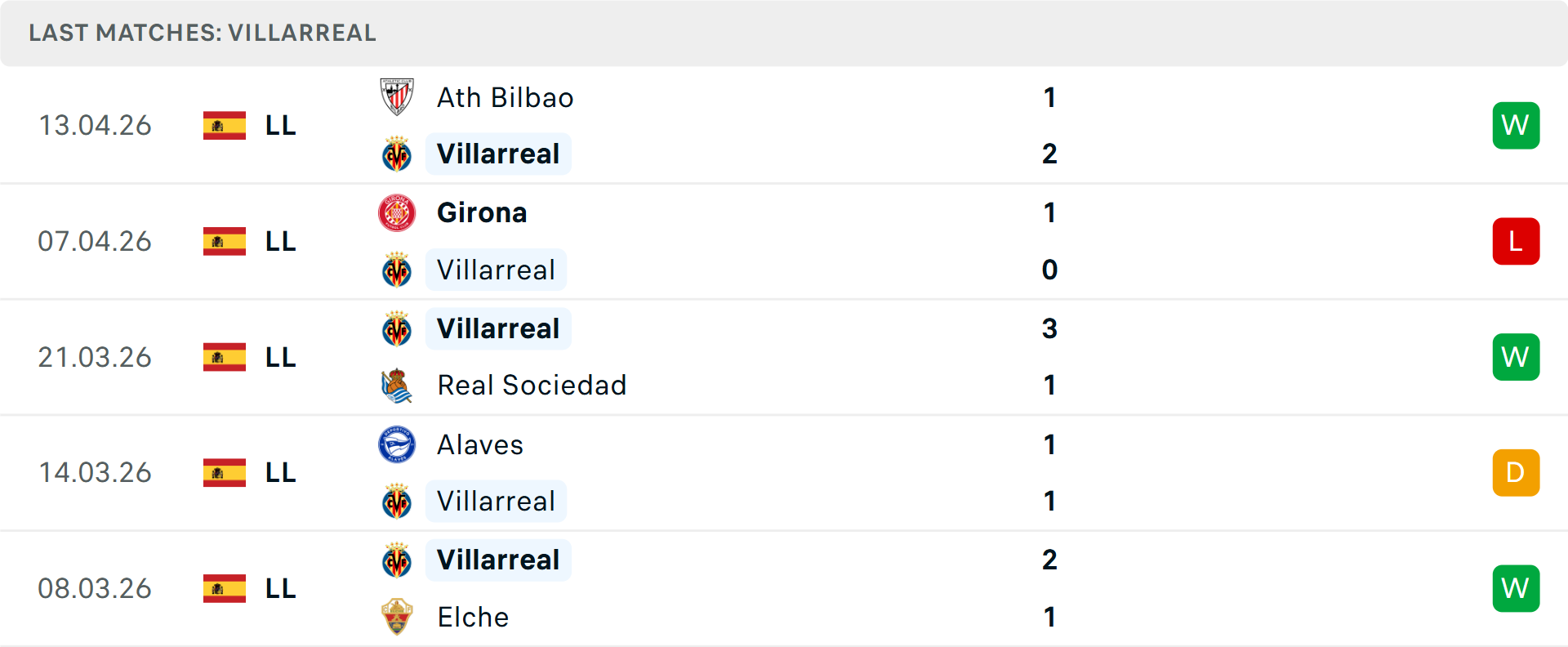The image size is (1568, 647).
Task: Click highlighted Villarreal name versus Real Sociedad
Action: click(498, 329)
